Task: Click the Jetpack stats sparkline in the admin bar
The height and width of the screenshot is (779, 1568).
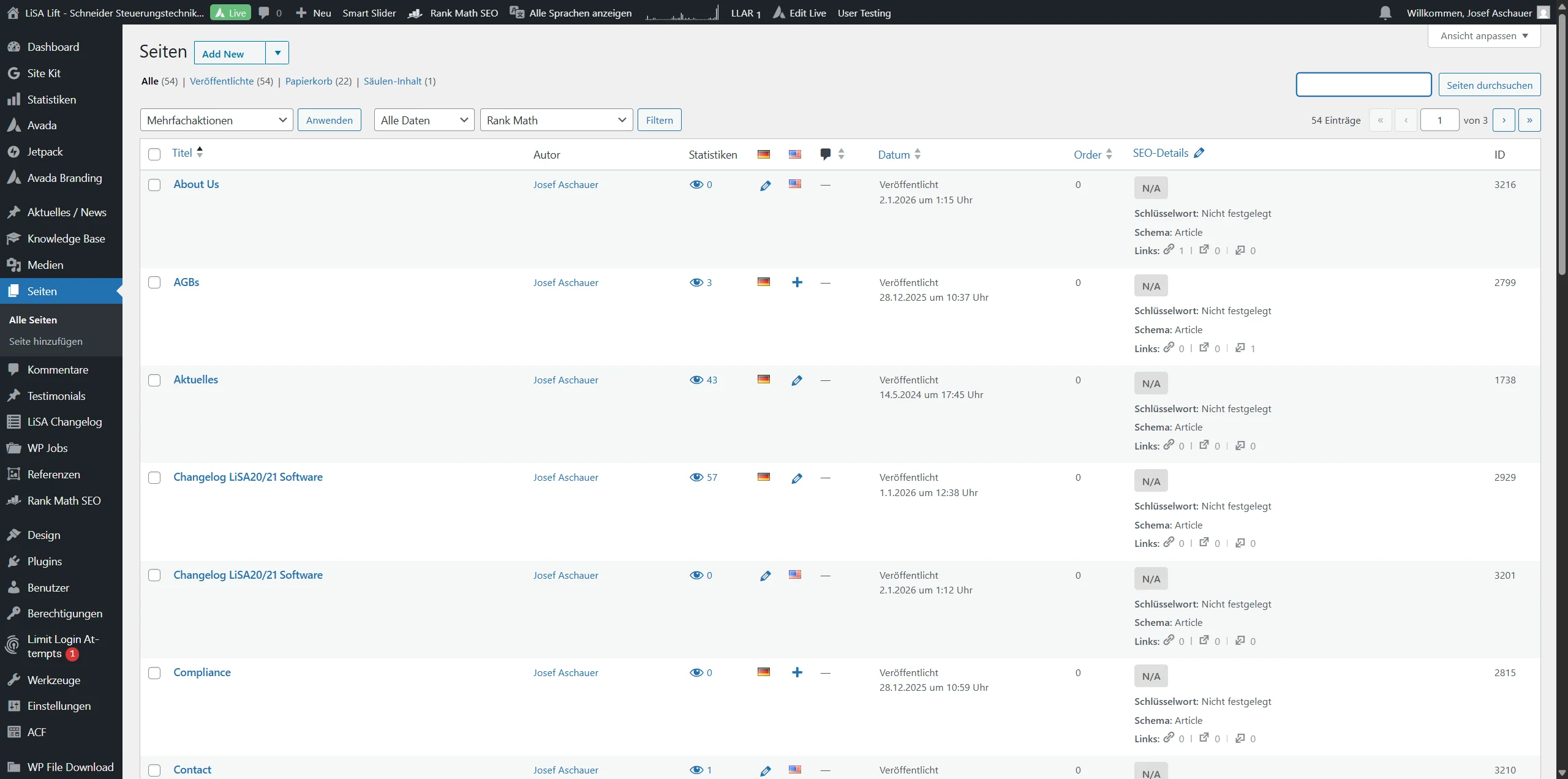Action: point(681,12)
